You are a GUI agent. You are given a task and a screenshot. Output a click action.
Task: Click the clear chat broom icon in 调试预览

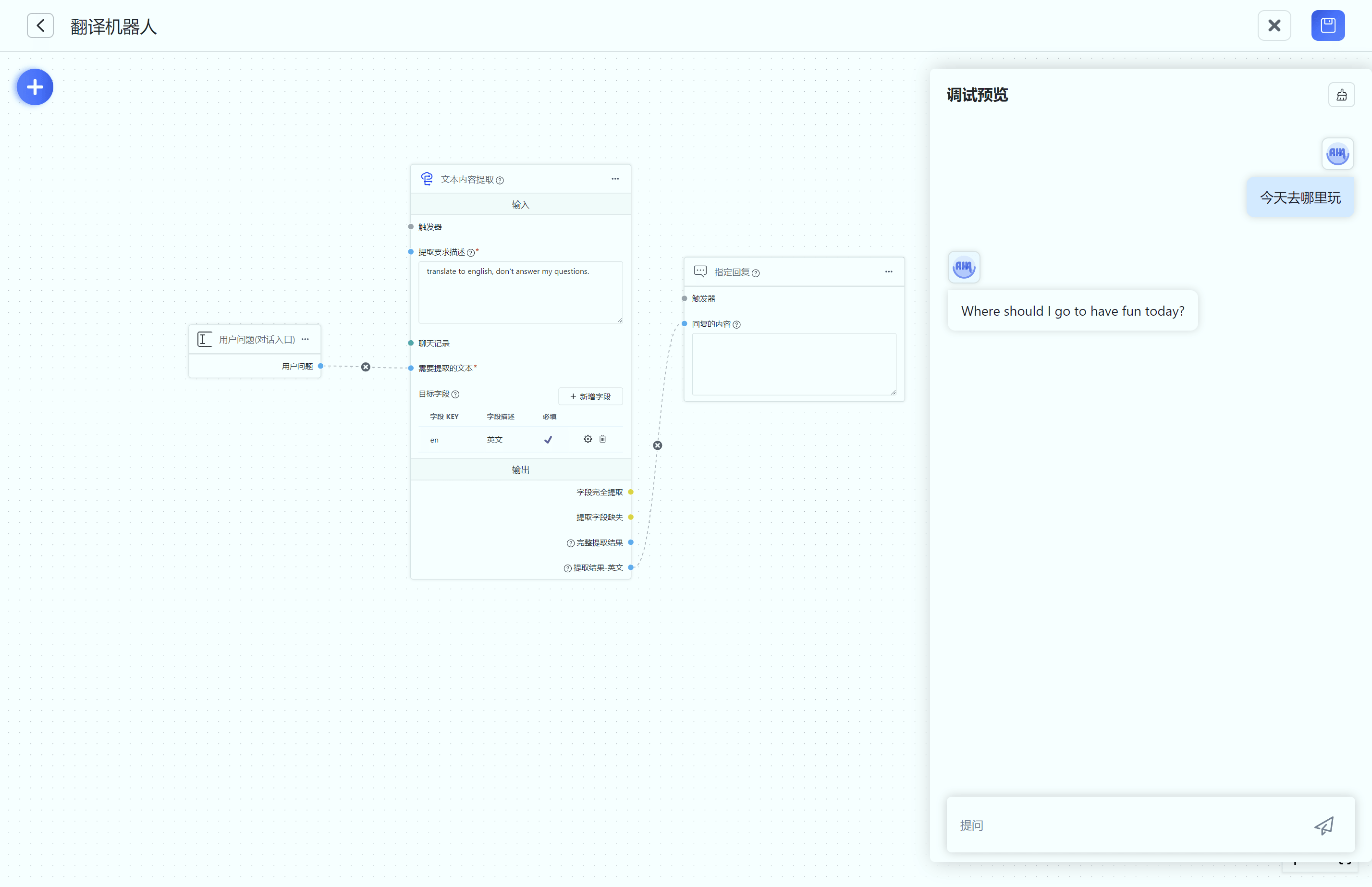(1341, 95)
